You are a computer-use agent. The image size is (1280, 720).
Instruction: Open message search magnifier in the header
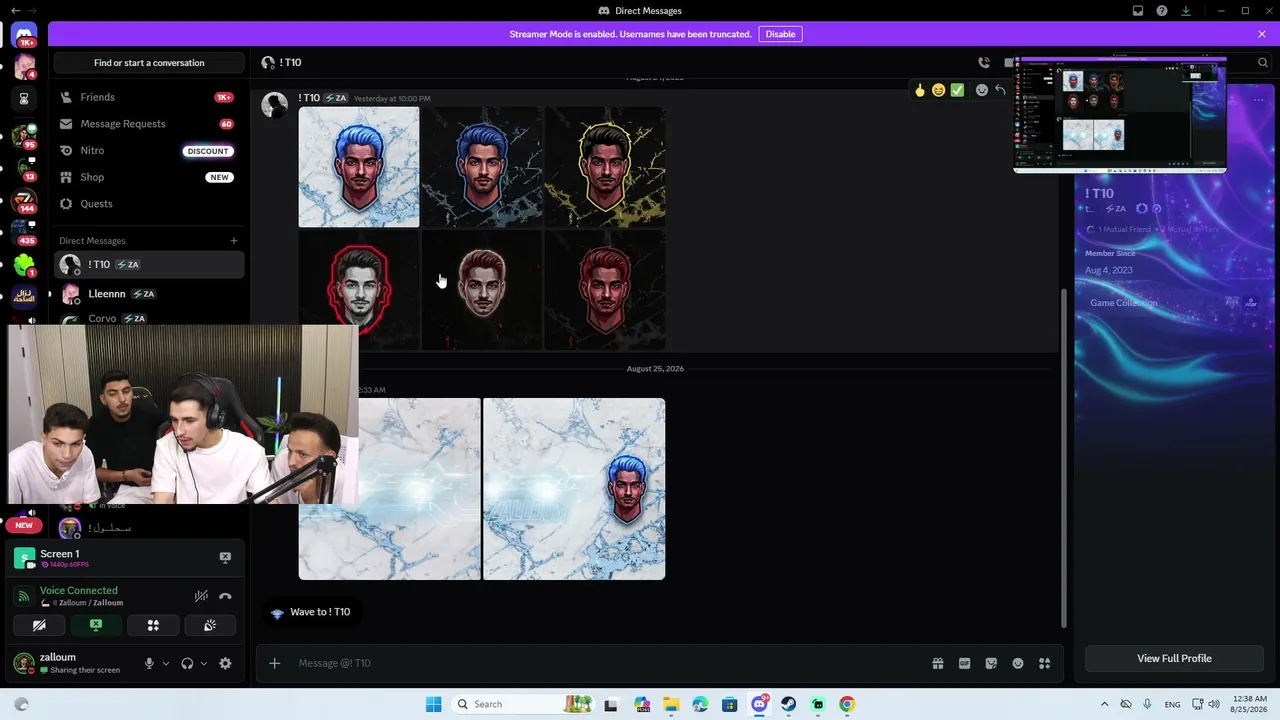(1263, 62)
